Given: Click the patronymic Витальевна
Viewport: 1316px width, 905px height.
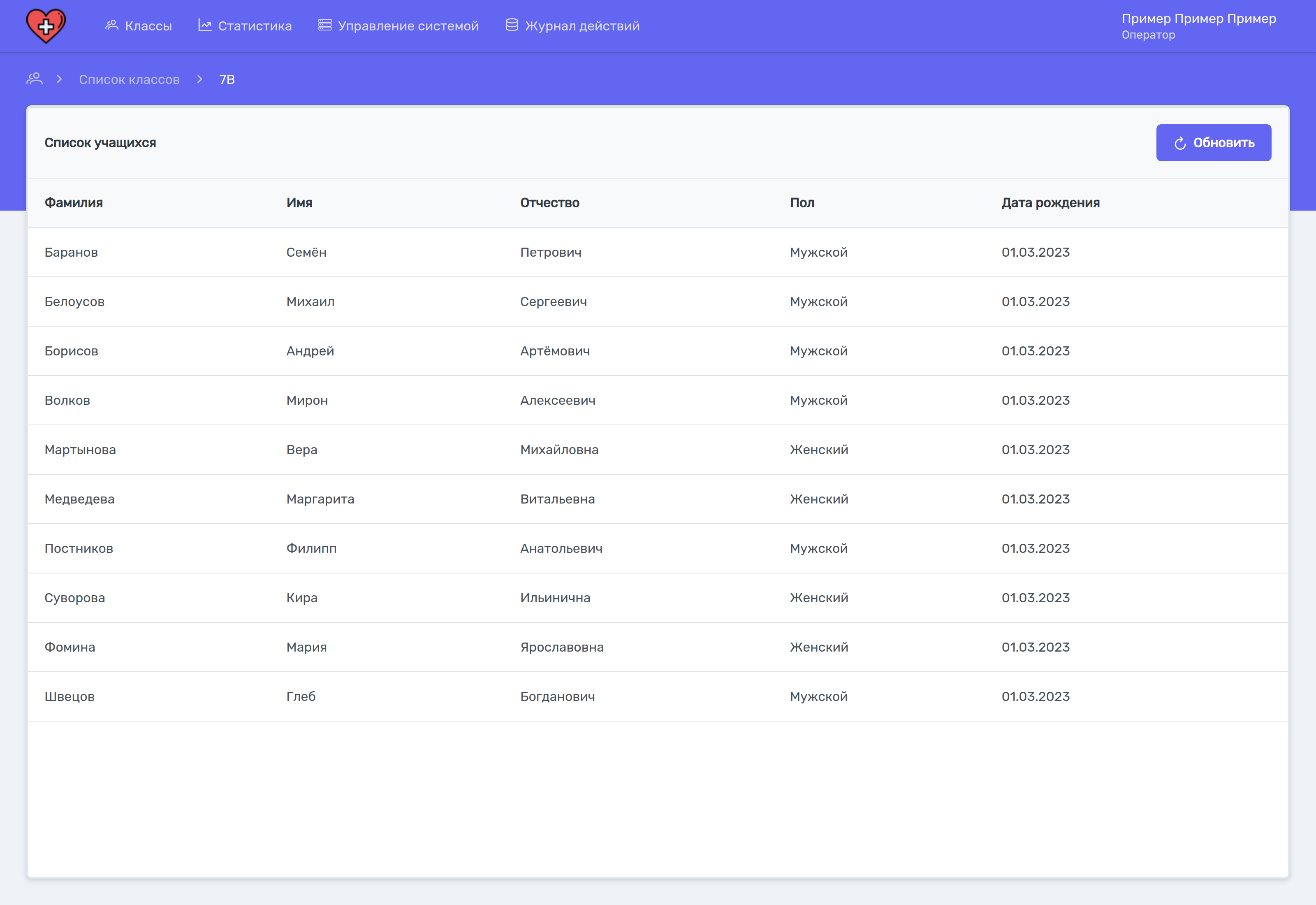Looking at the screenshot, I should tap(558, 499).
